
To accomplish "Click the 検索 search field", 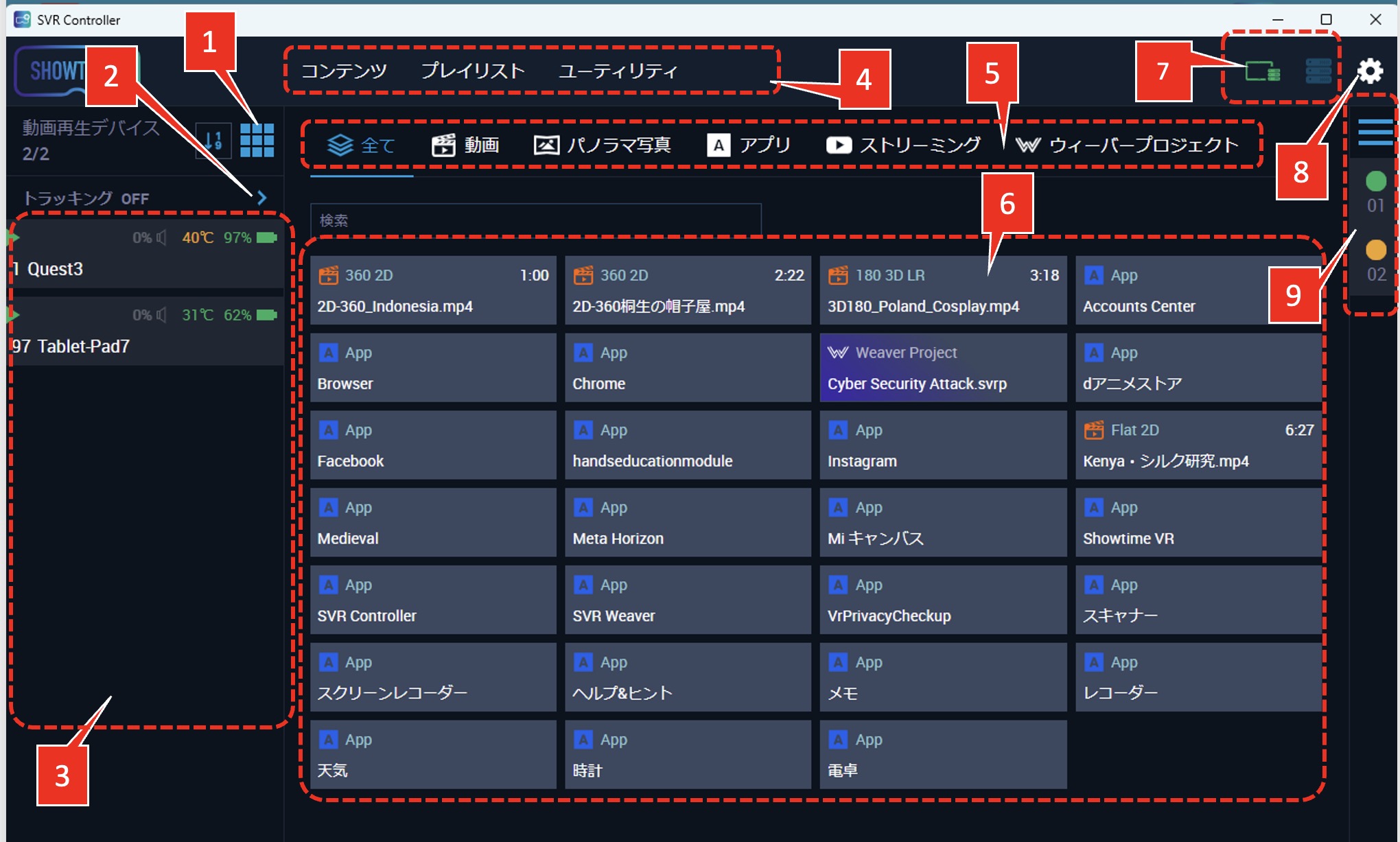I will (535, 220).
